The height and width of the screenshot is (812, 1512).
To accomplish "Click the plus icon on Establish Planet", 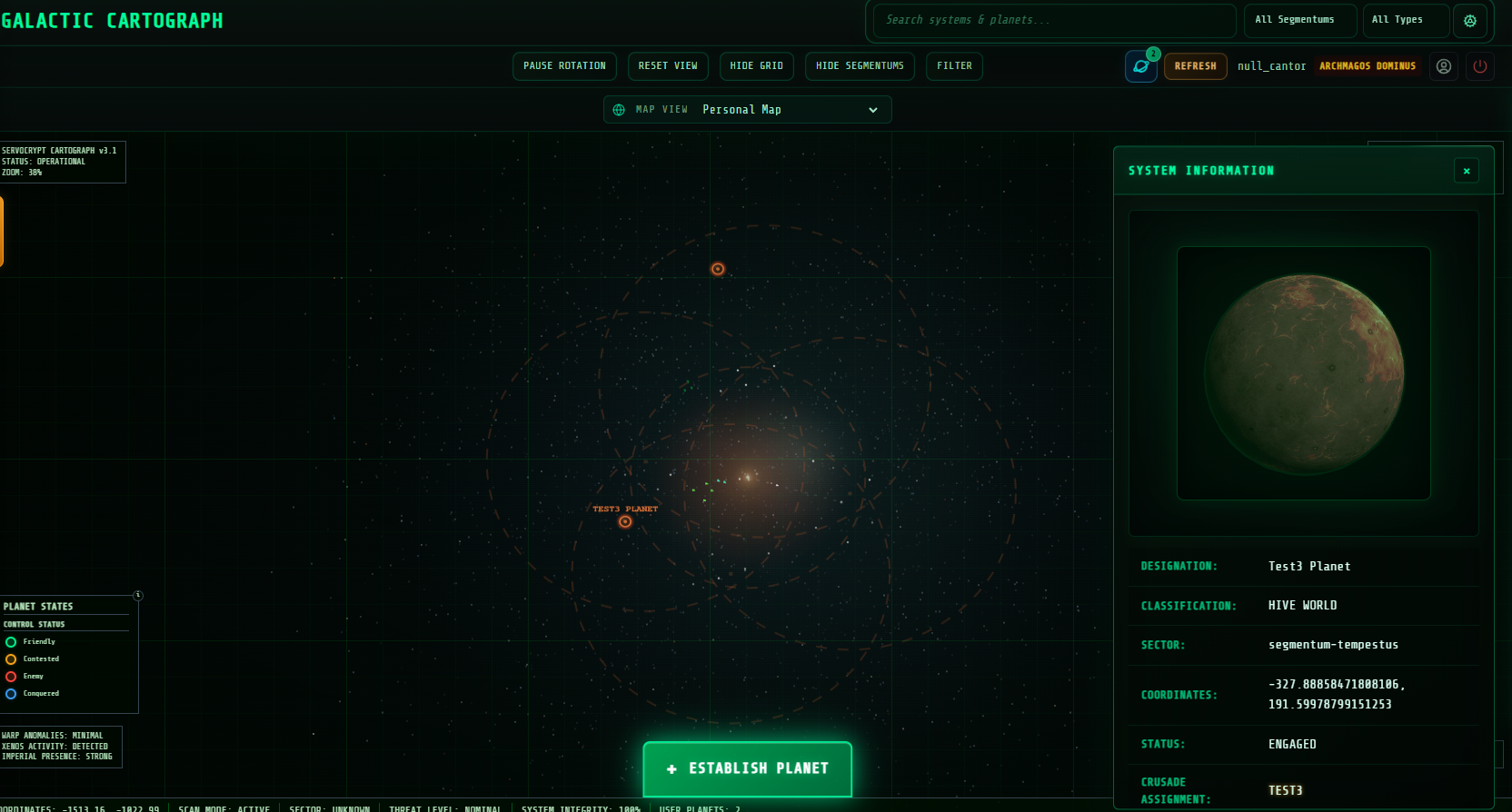I will (x=671, y=769).
